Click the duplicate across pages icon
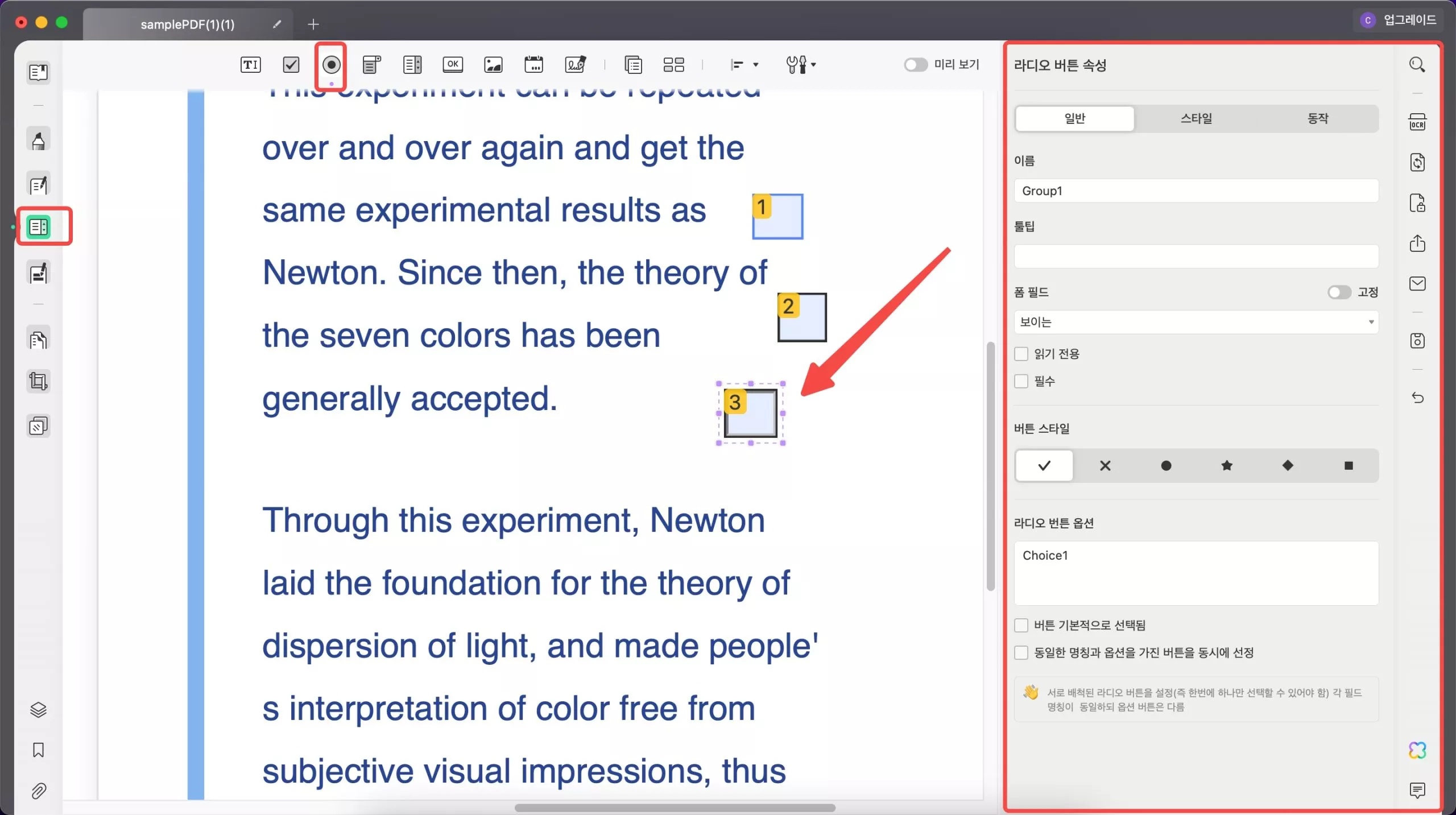The height and width of the screenshot is (815, 1456). [x=633, y=65]
